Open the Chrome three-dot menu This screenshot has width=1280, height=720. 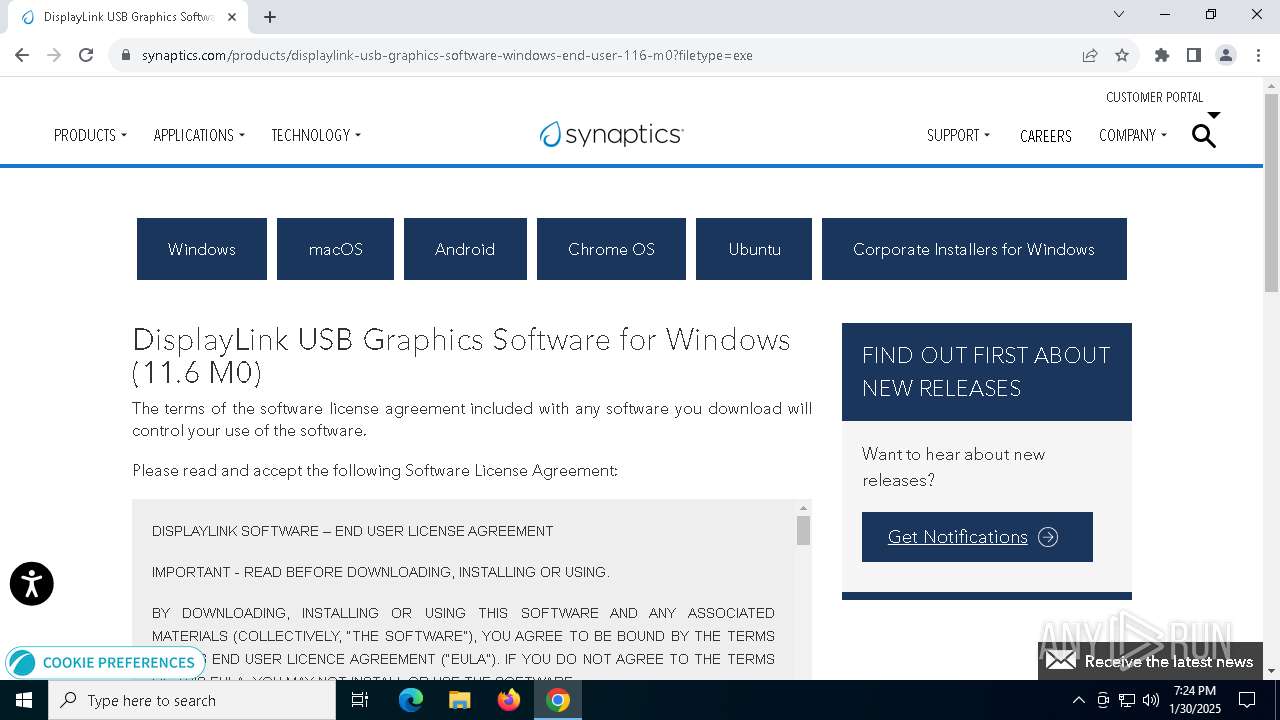(x=1257, y=55)
